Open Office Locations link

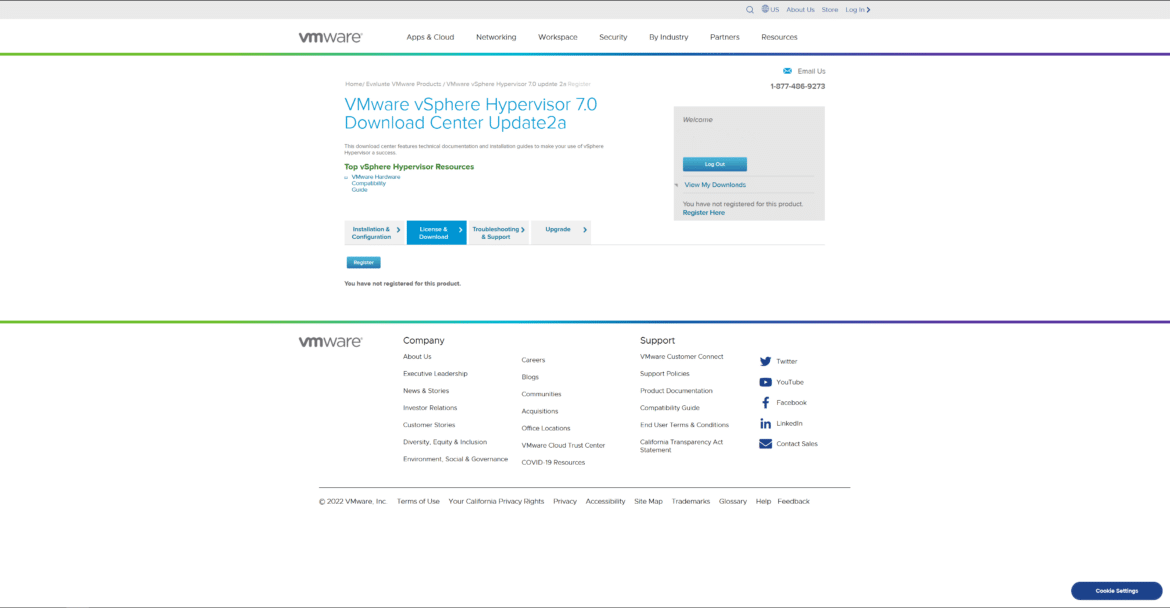545,429
